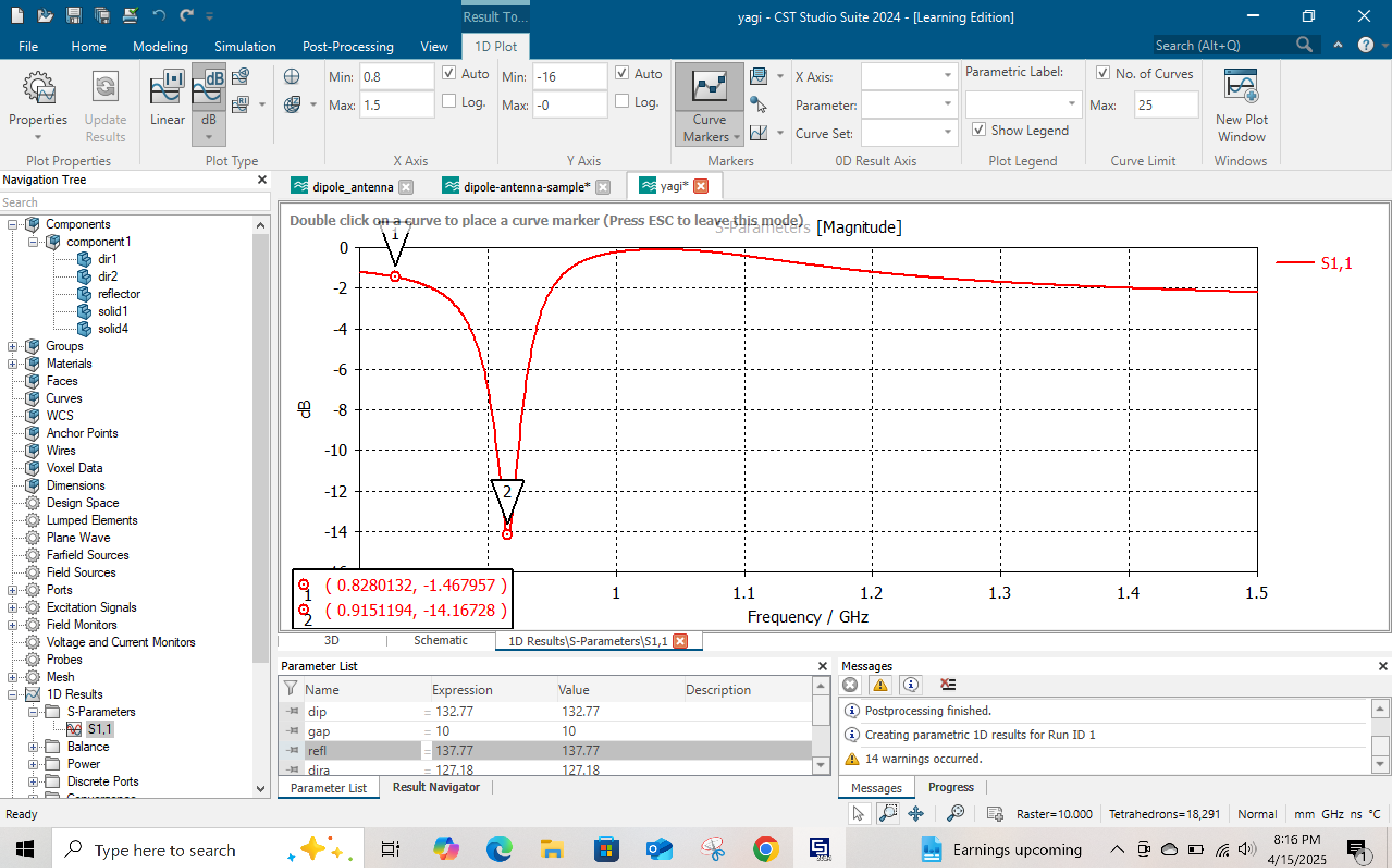Open the Post-Processing ribbon tab
Screen dimensions: 1392x868
[347, 46]
